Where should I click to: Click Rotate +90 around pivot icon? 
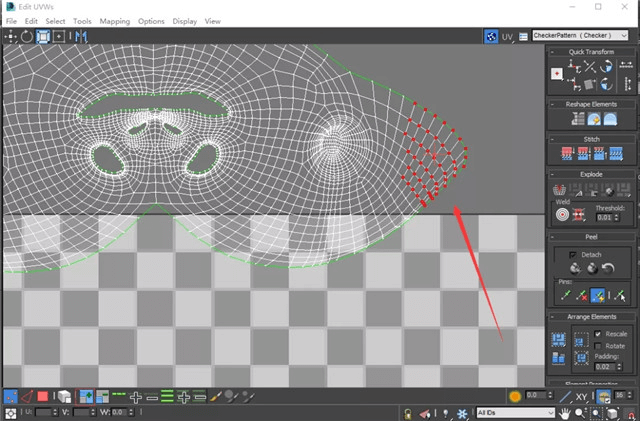click(607, 66)
